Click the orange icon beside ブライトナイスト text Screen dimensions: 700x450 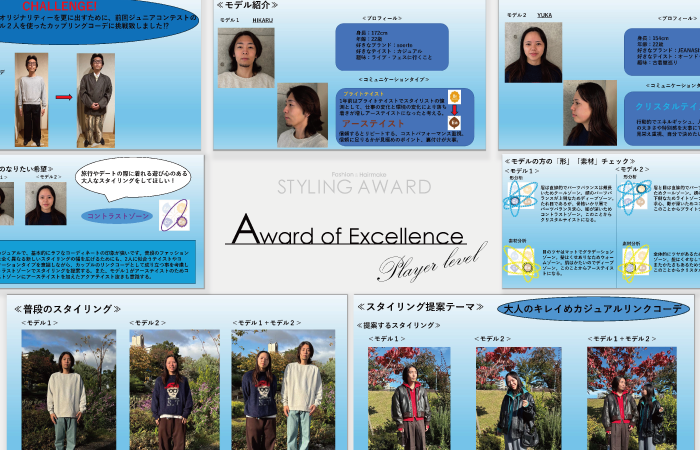click(453, 96)
